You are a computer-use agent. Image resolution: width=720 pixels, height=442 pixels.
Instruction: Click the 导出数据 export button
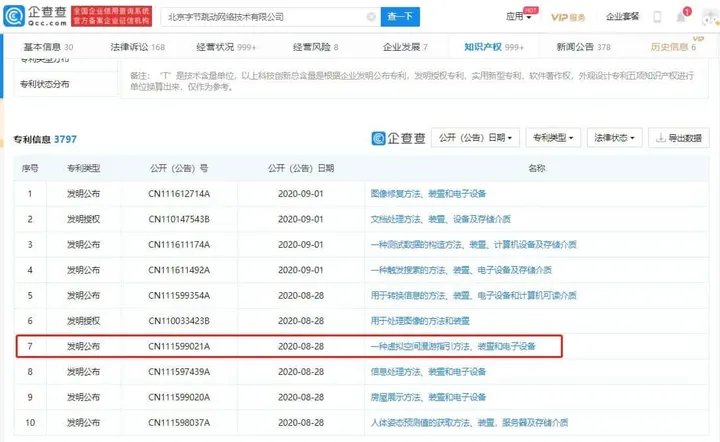(x=679, y=138)
